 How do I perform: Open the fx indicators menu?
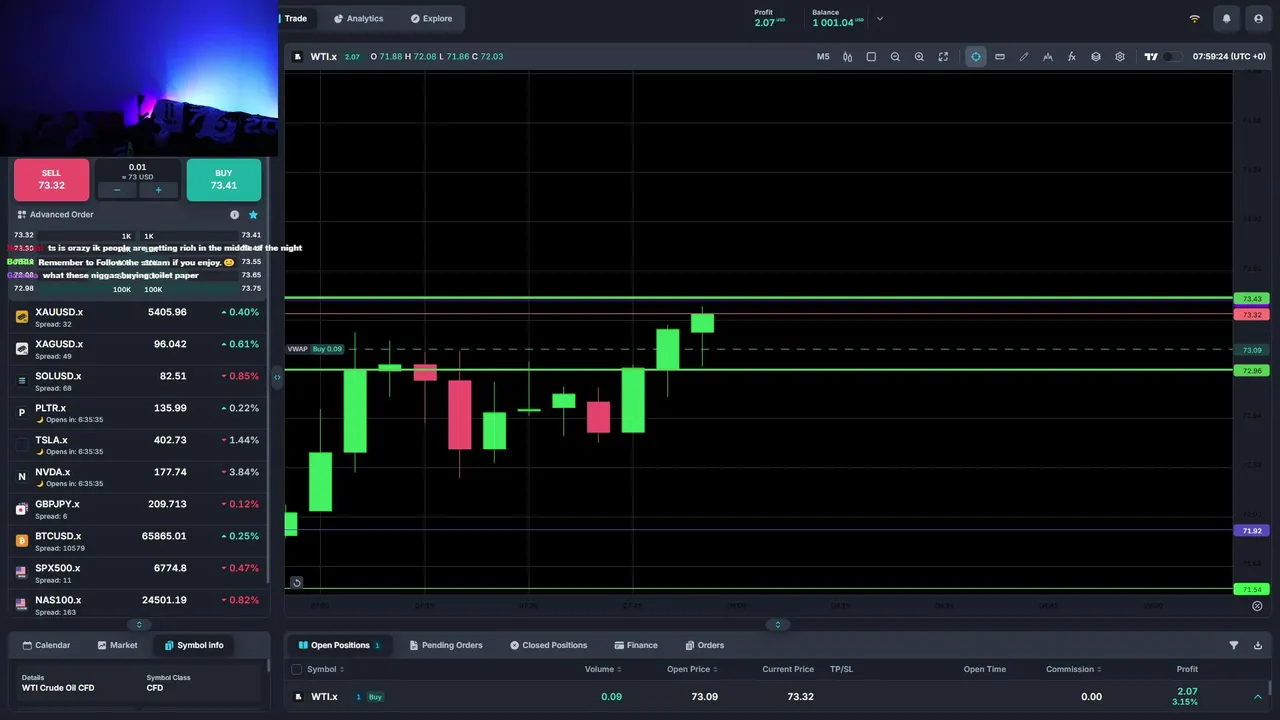click(x=1072, y=57)
